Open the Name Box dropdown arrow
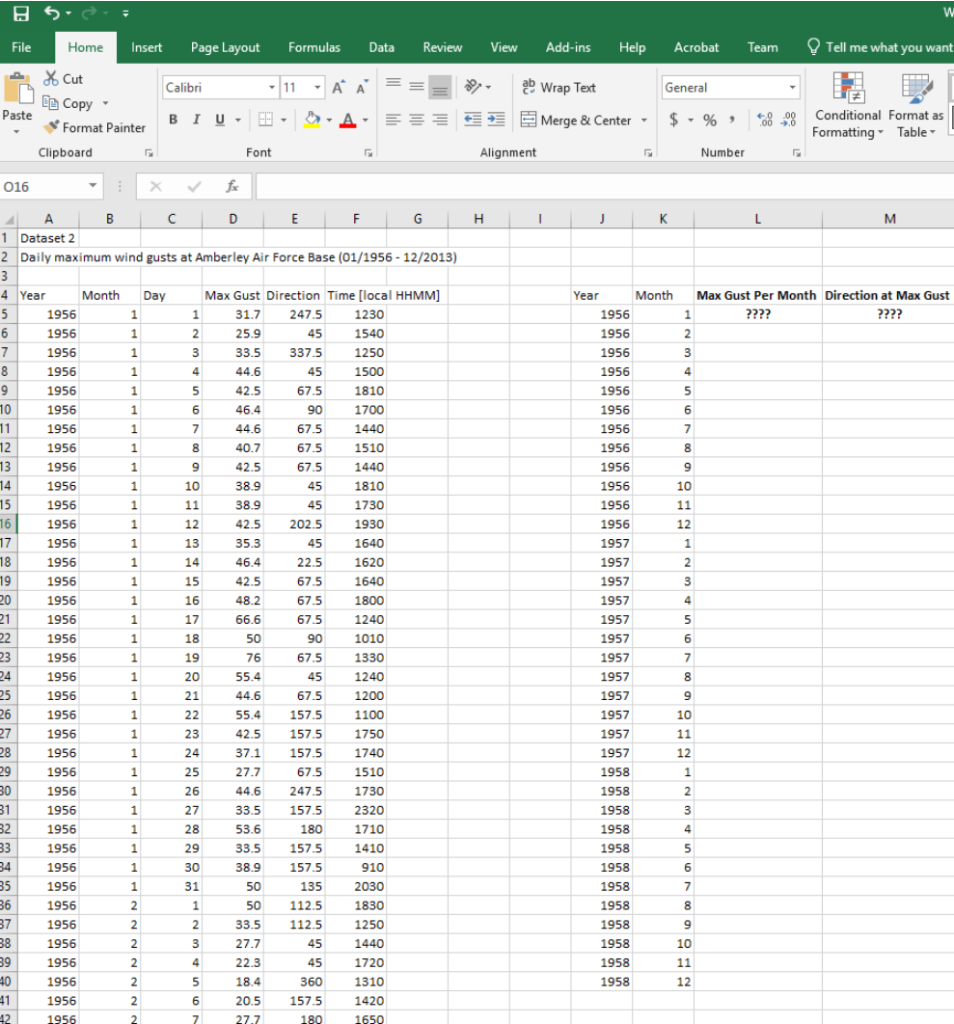The image size is (954, 1024). point(93,186)
